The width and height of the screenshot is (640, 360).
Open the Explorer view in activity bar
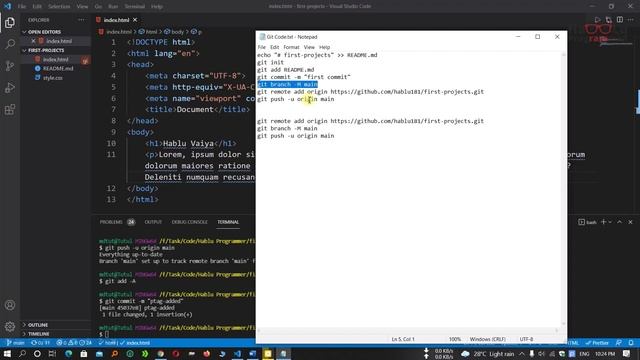click(10, 22)
